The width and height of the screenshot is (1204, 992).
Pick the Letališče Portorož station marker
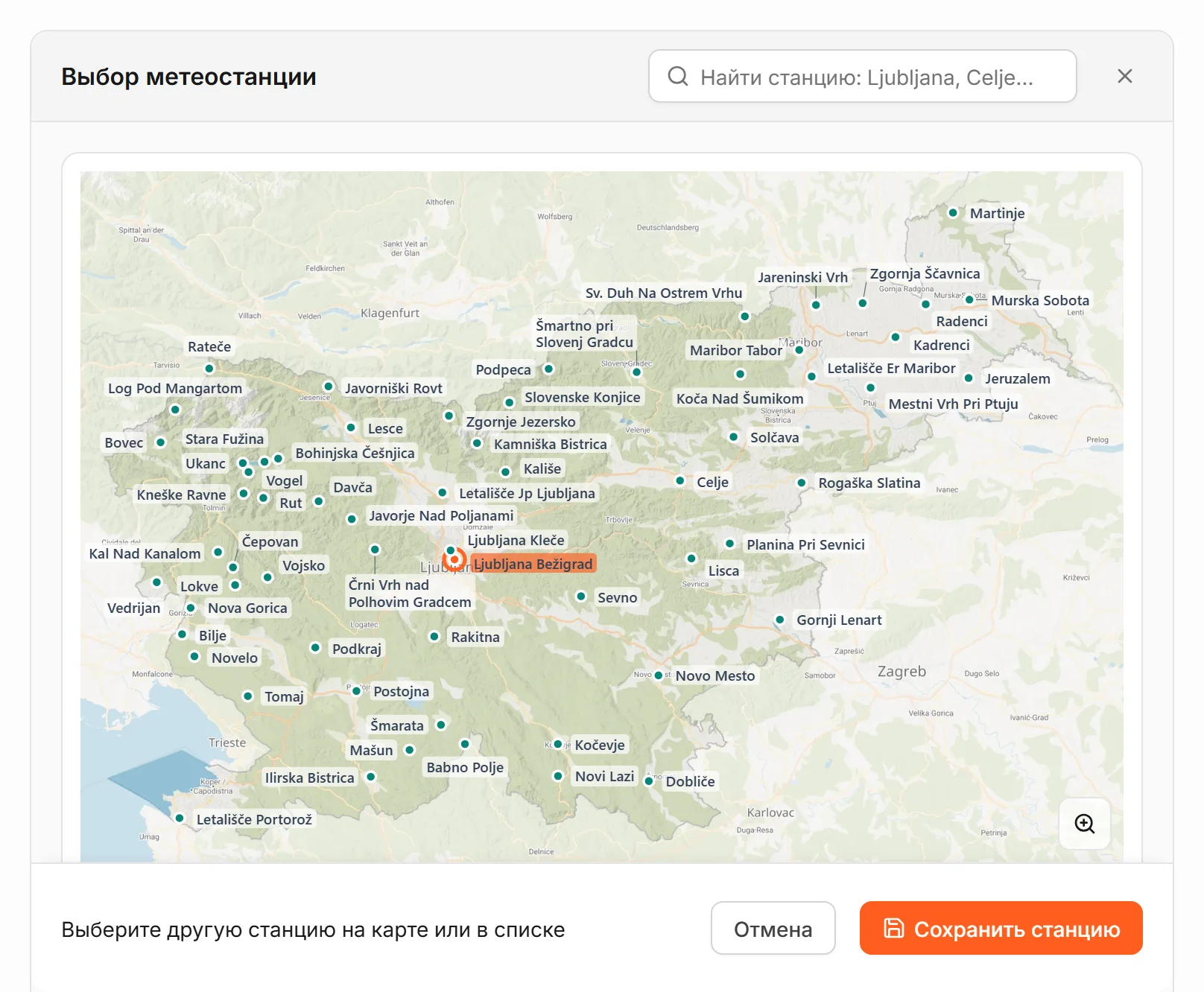point(180,818)
